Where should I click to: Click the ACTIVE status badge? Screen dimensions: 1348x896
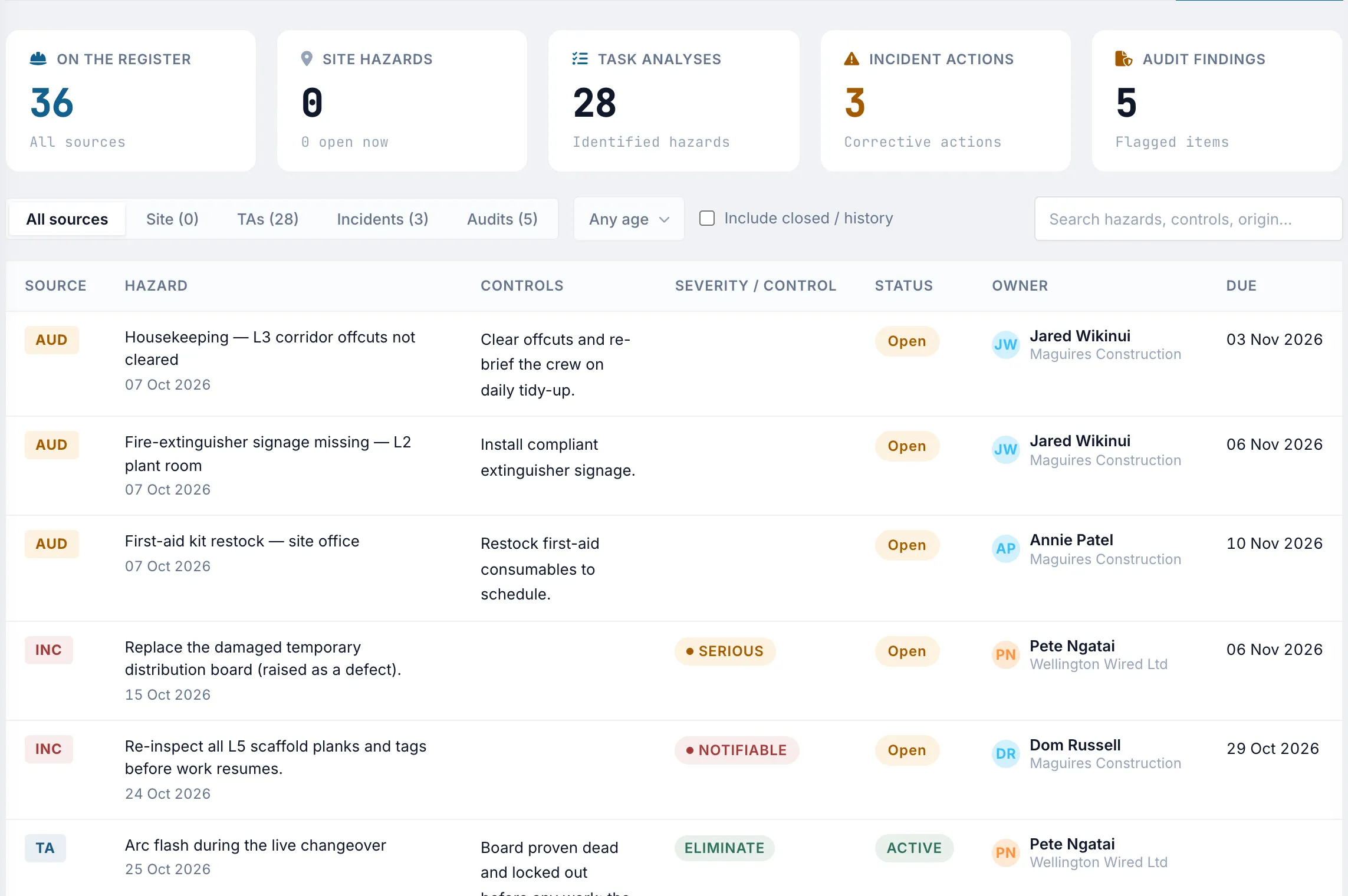(x=914, y=848)
